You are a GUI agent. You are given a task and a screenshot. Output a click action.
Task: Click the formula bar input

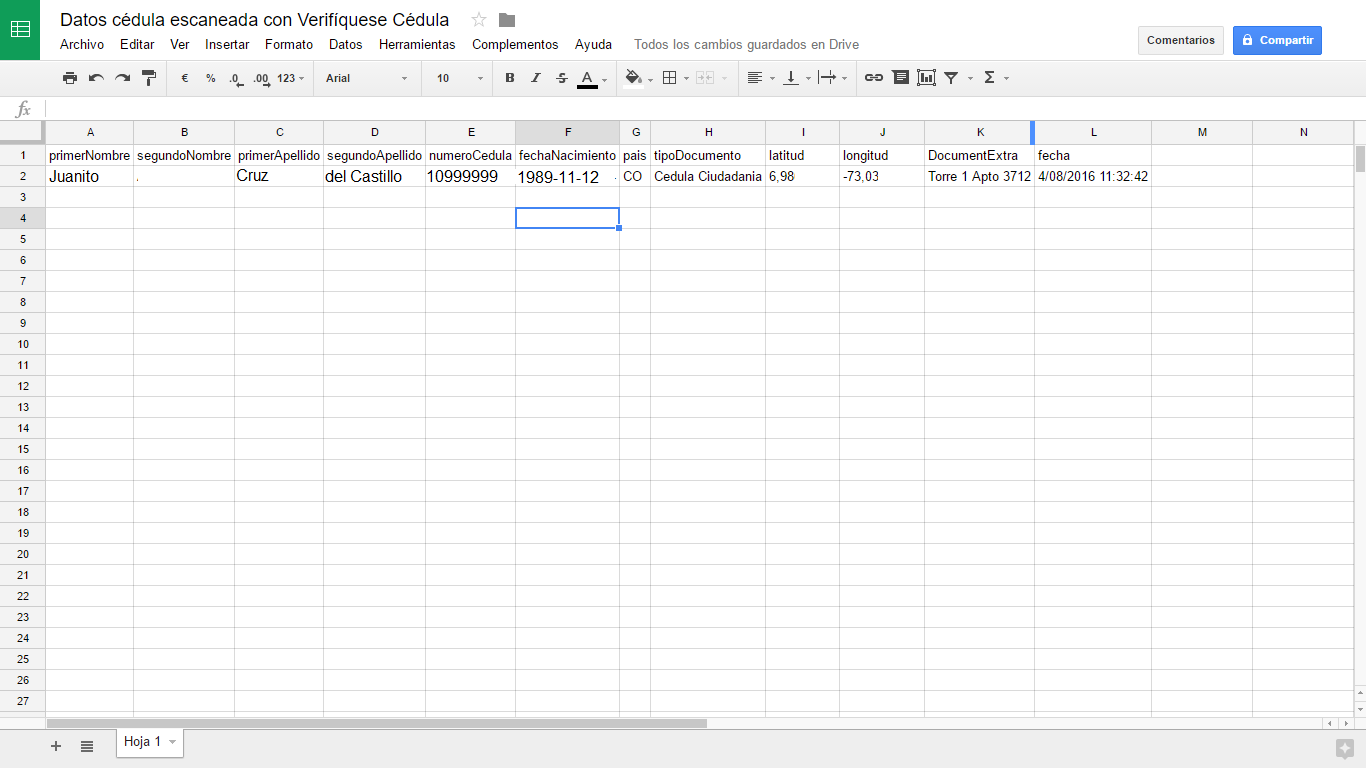click(x=705, y=109)
